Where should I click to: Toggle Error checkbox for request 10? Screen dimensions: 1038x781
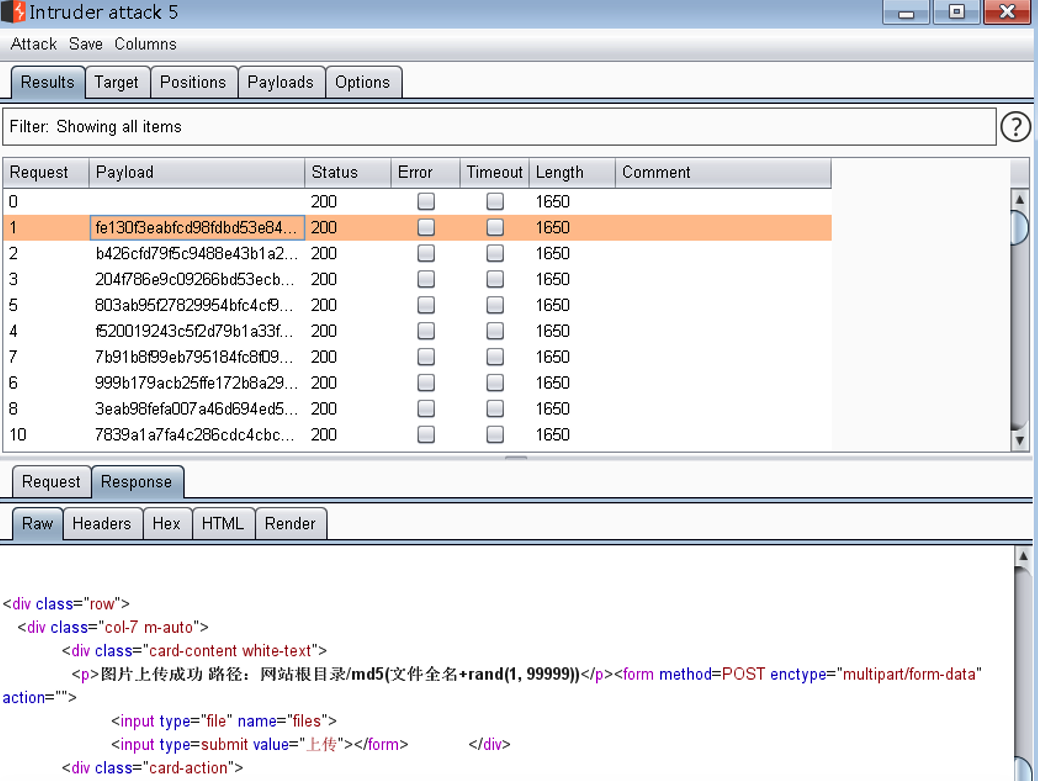(x=426, y=435)
